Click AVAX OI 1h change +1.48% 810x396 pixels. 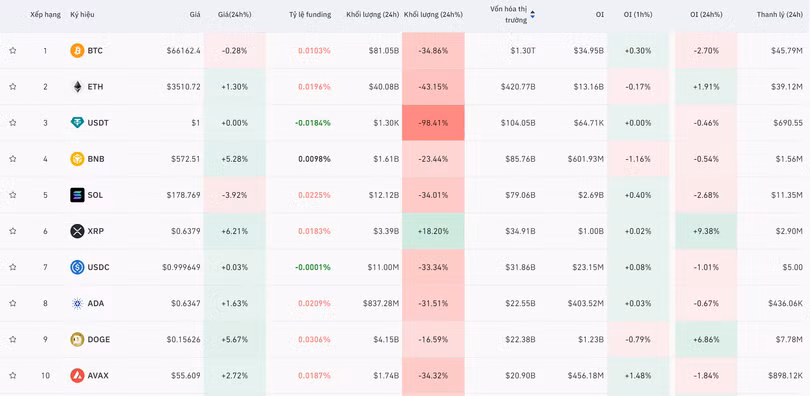coord(638,376)
